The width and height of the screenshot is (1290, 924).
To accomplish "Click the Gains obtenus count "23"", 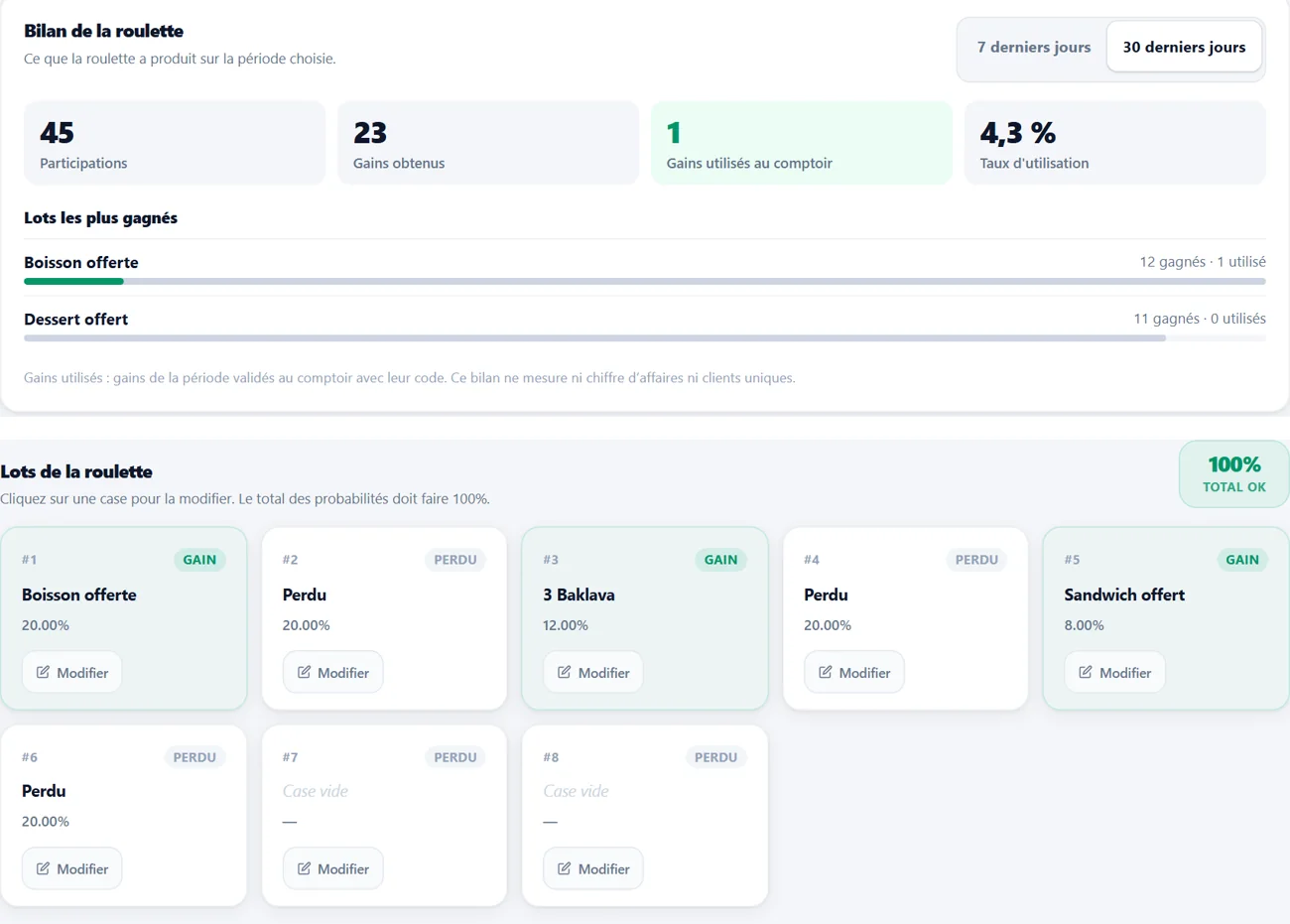I will (370, 133).
